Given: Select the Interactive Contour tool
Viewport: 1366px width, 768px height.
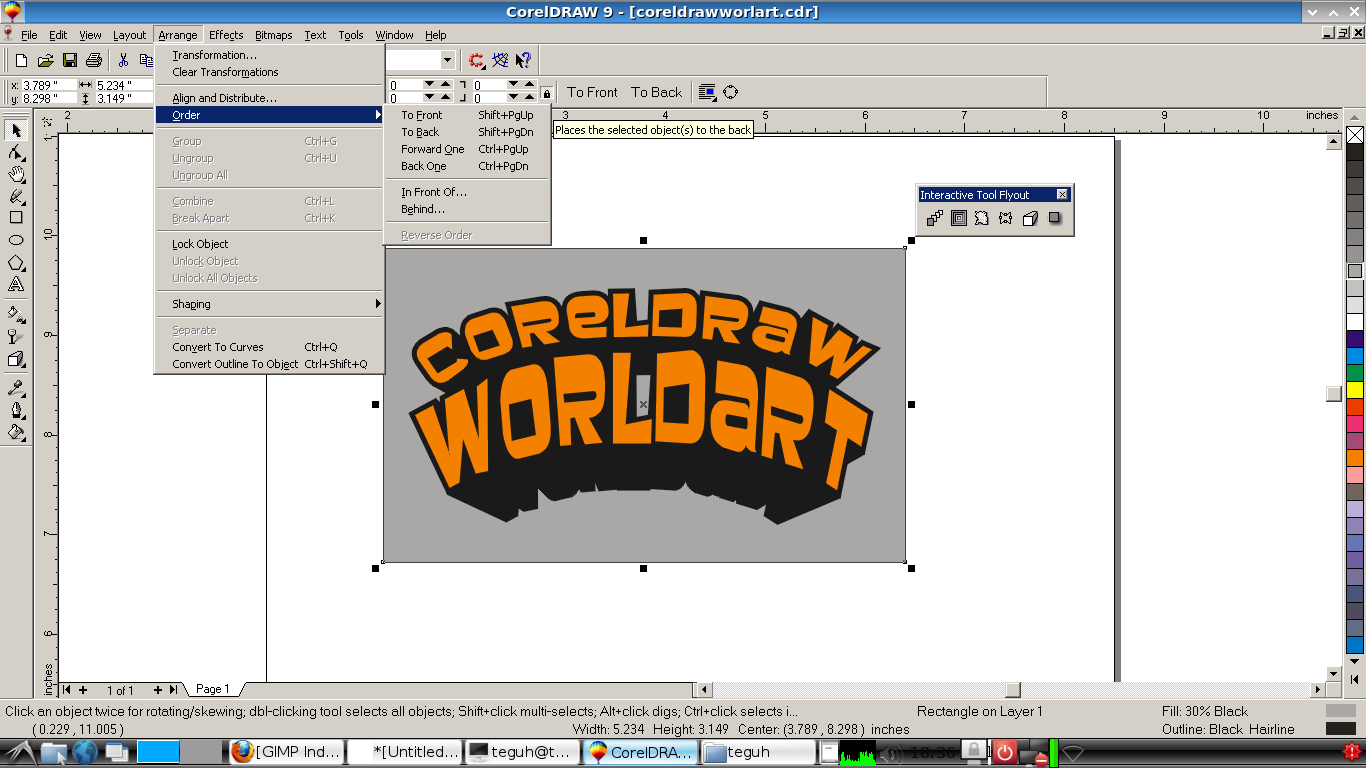Looking at the screenshot, I should (x=958, y=218).
